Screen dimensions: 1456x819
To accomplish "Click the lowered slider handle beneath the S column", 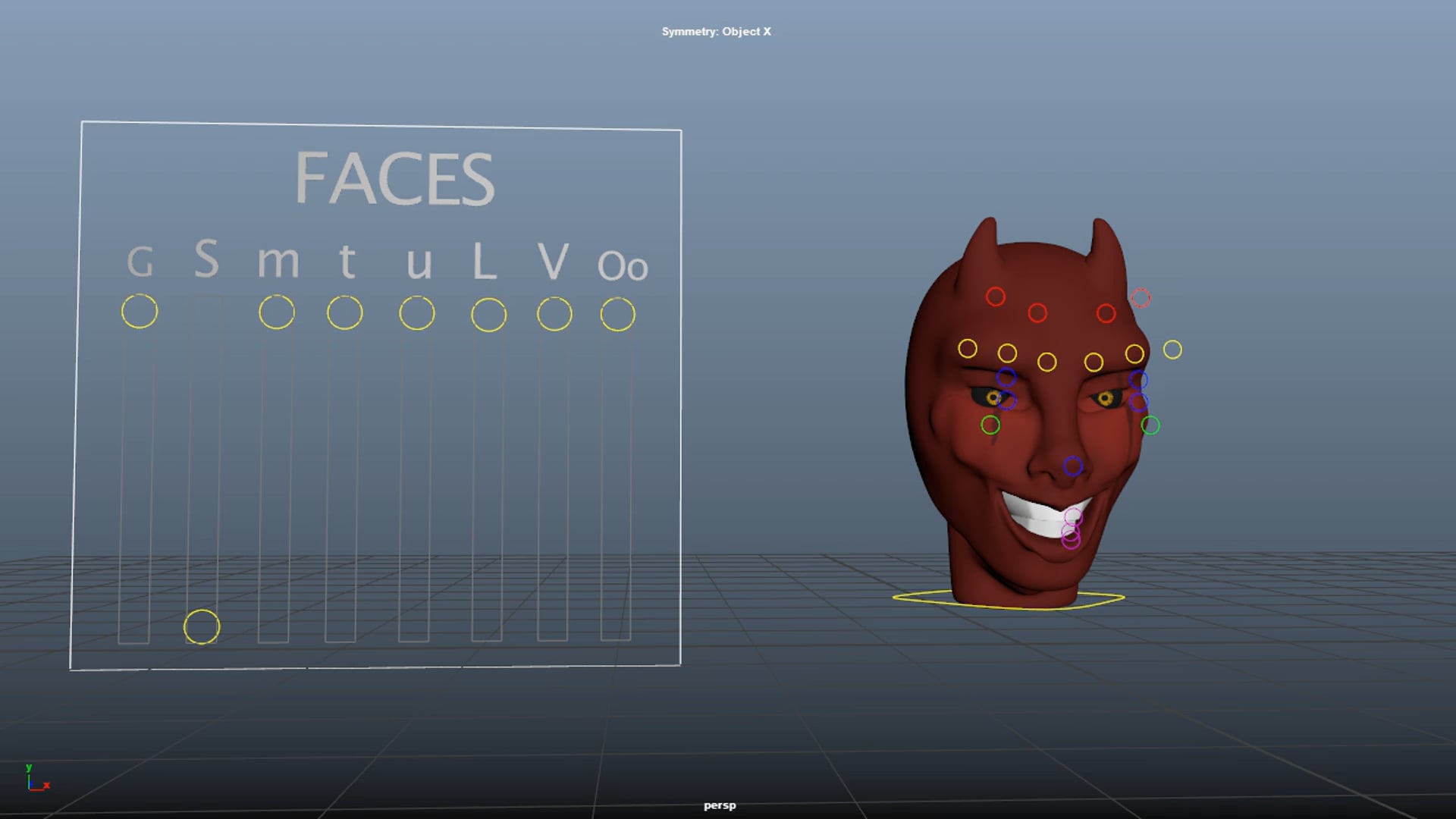I will pos(200,626).
